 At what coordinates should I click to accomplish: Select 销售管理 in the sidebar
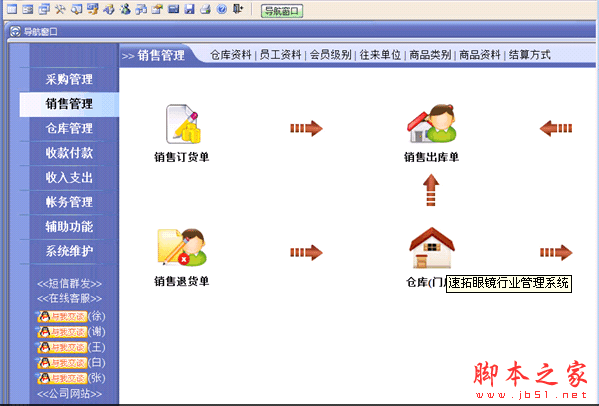pyautogui.click(x=70, y=104)
